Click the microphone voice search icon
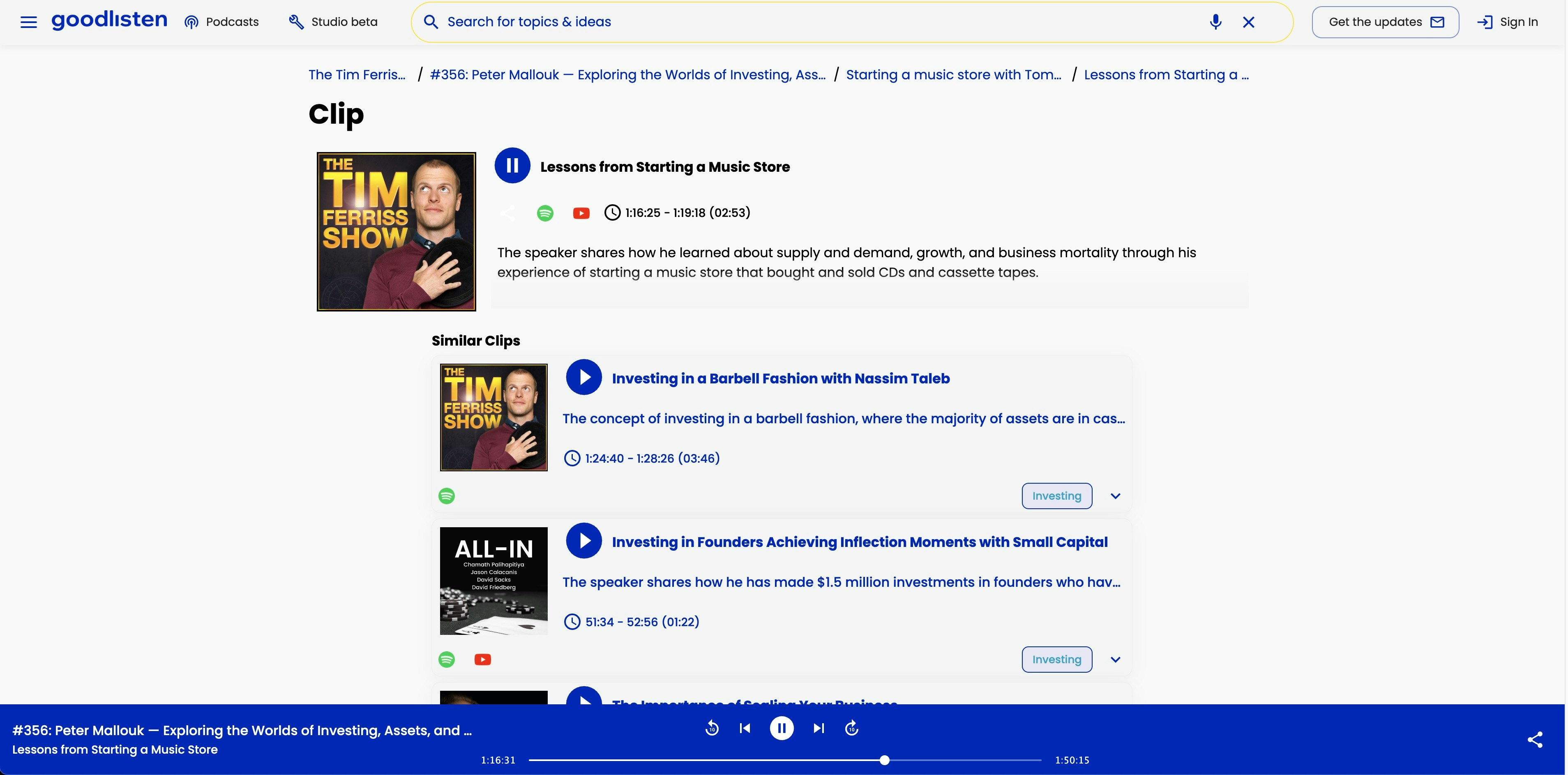1568x775 pixels. 1215,22
